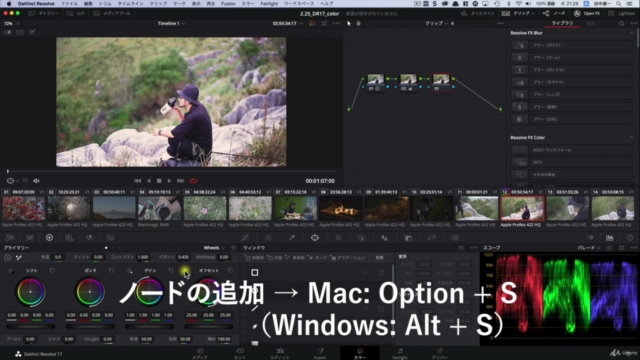Add a gradient window (グラデーション)

(348, 258)
